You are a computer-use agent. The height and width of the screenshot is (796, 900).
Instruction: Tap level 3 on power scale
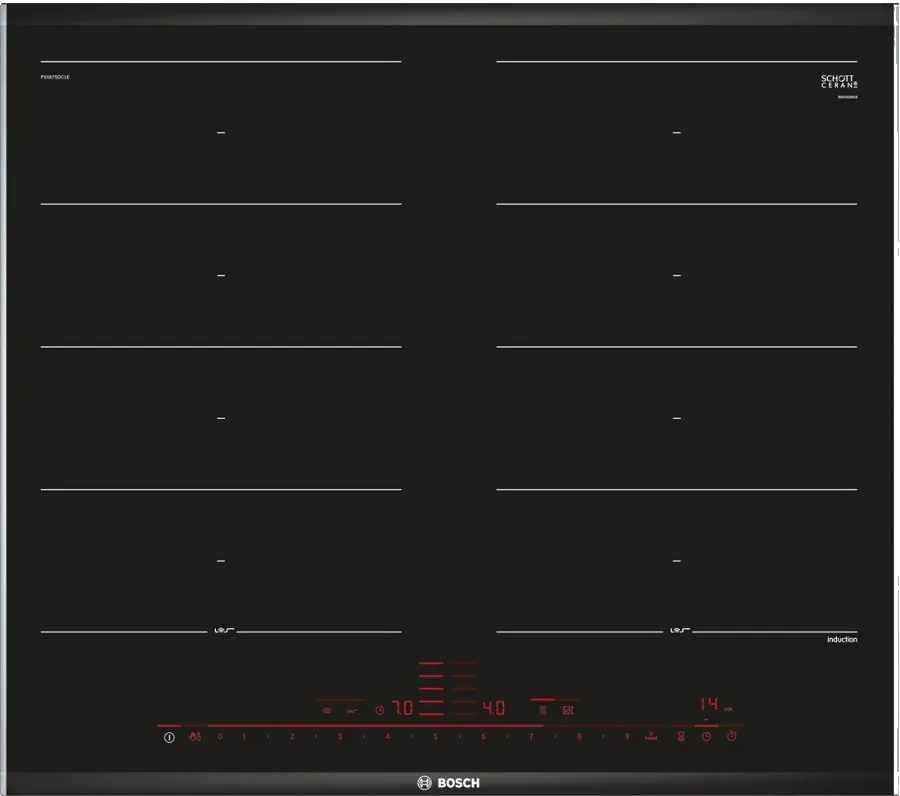pos(339,737)
